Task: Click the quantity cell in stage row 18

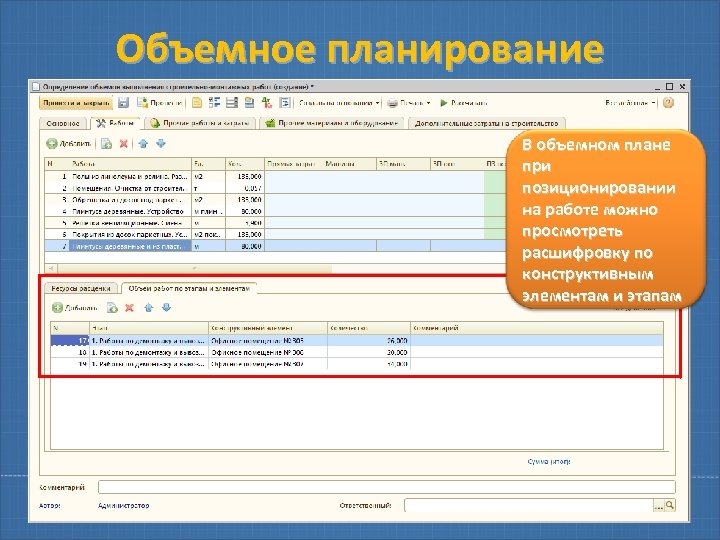Action: pyautogui.click(x=369, y=352)
